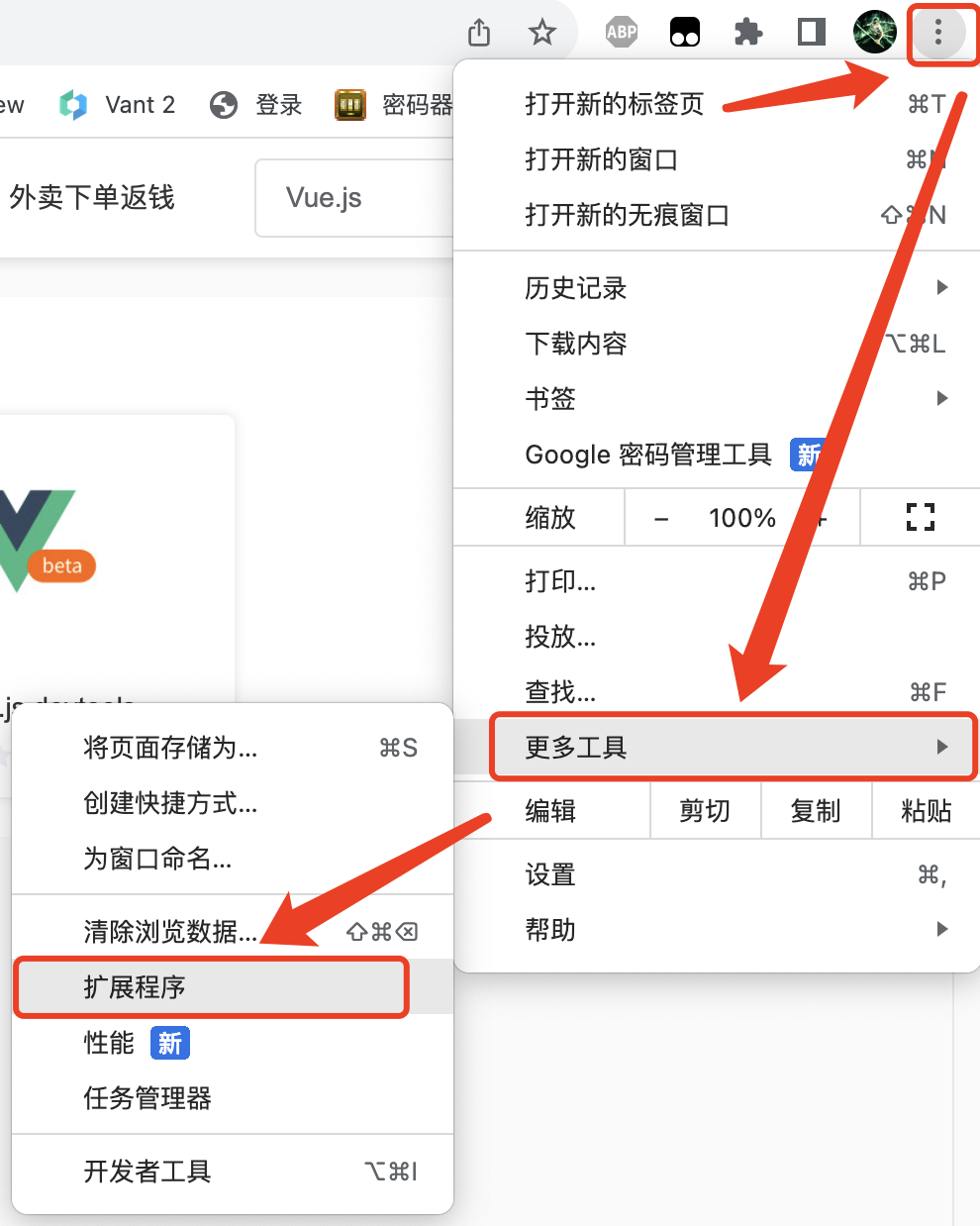Toggle the side panel icon
The height and width of the screenshot is (1226, 980).
click(x=812, y=33)
